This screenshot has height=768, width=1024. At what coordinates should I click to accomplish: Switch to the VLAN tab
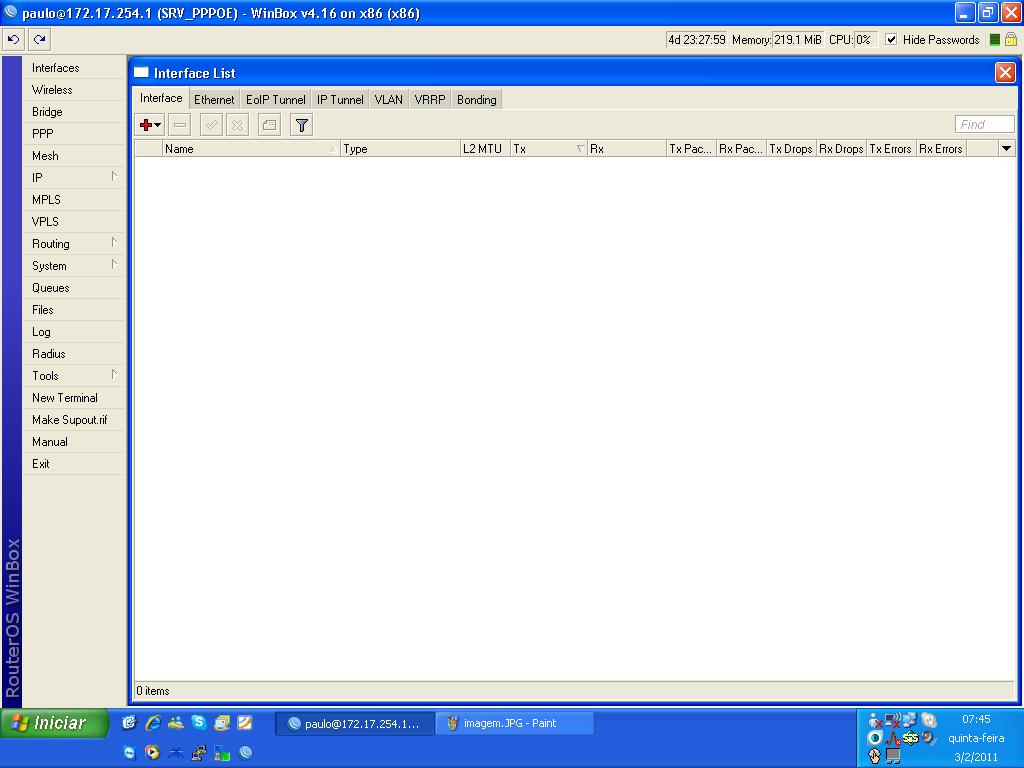[388, 99]
